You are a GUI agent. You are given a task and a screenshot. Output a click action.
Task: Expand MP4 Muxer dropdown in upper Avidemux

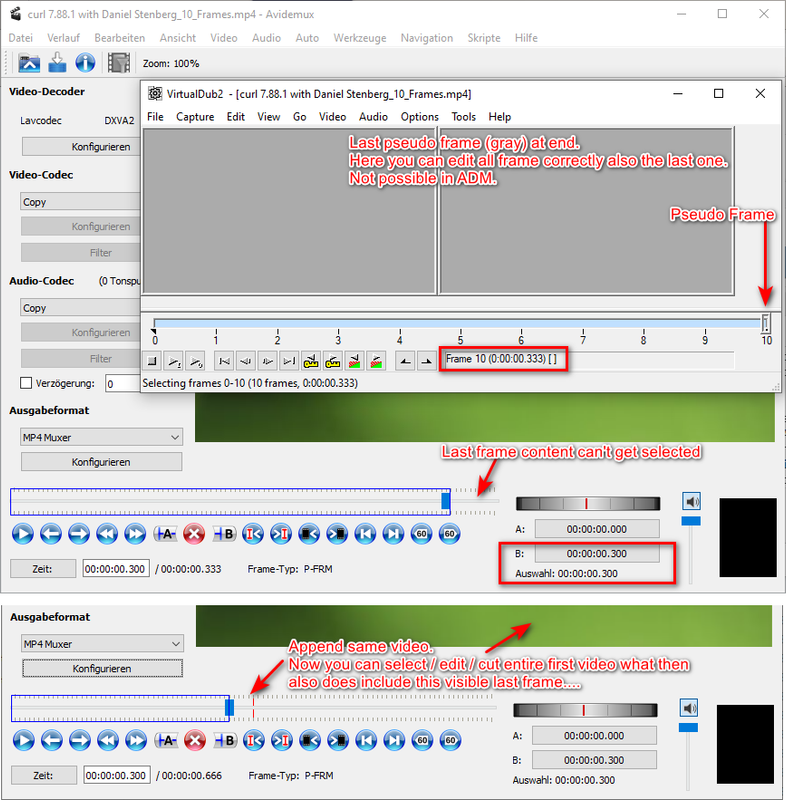click(102, 437)
